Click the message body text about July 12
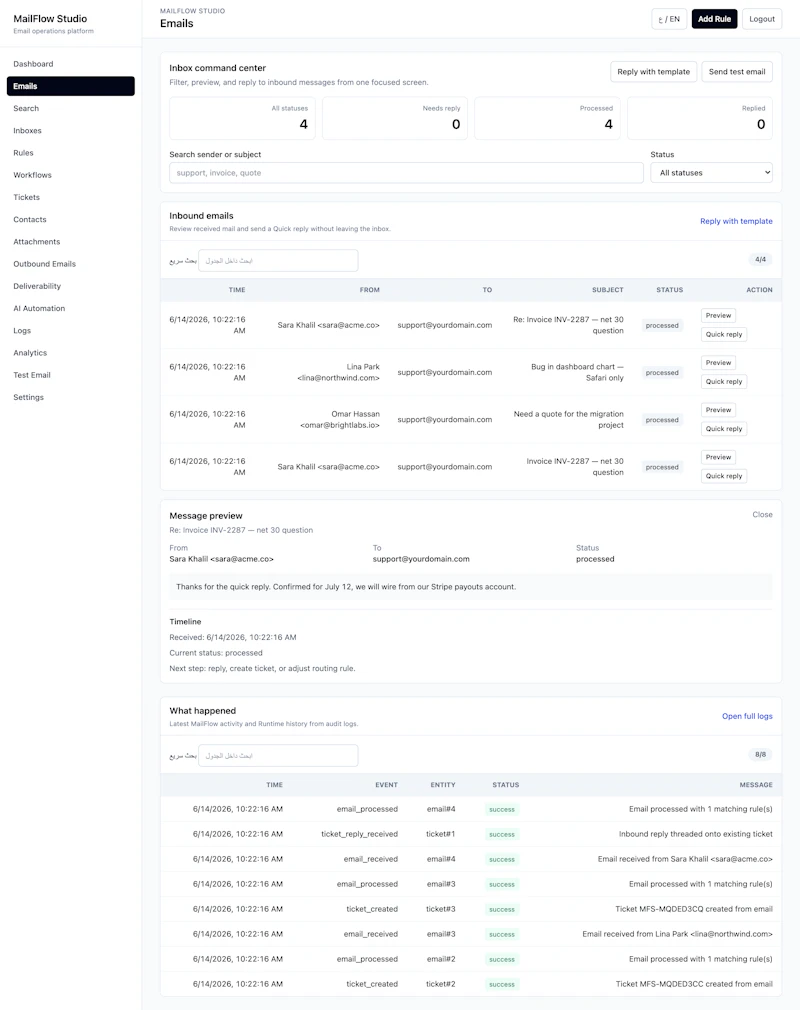Viewport: 800px width, 1010px height. point(346,587)
